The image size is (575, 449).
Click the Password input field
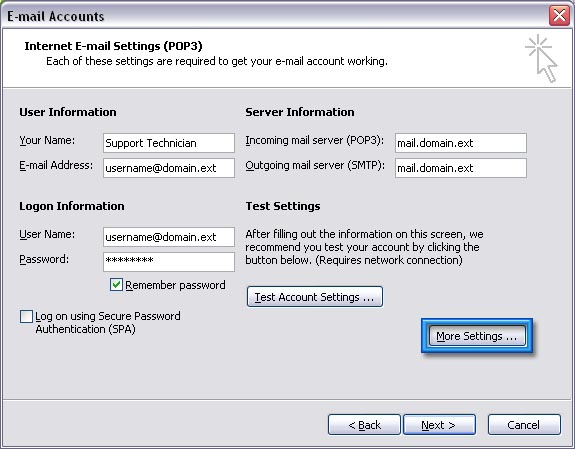tap(169, 262)
